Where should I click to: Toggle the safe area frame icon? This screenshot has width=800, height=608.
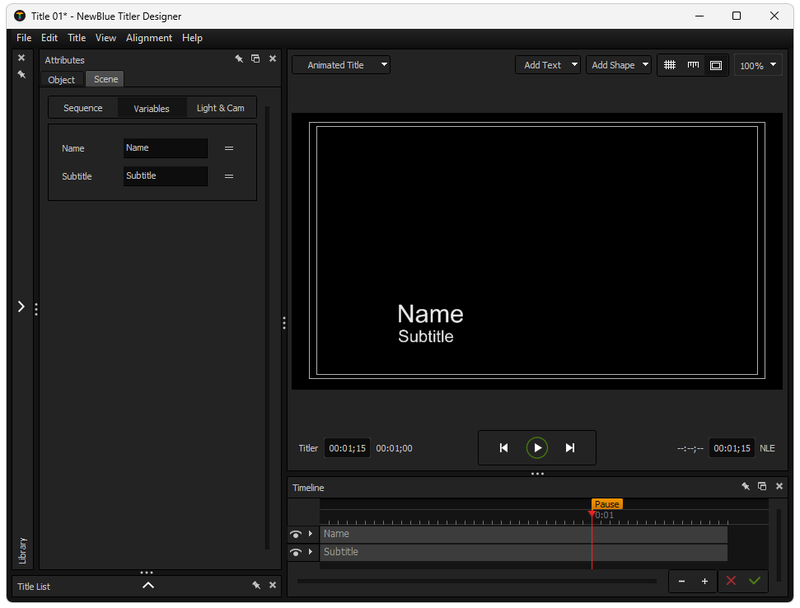716,65
